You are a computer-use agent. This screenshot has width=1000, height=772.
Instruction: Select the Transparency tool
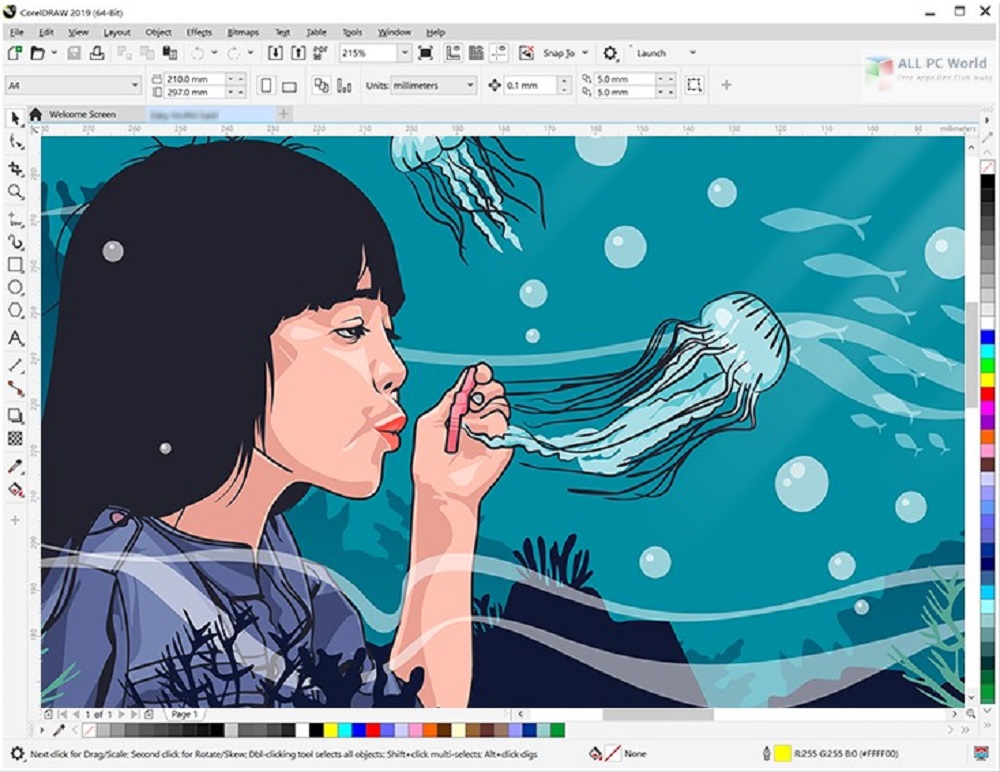pos(15,438)
